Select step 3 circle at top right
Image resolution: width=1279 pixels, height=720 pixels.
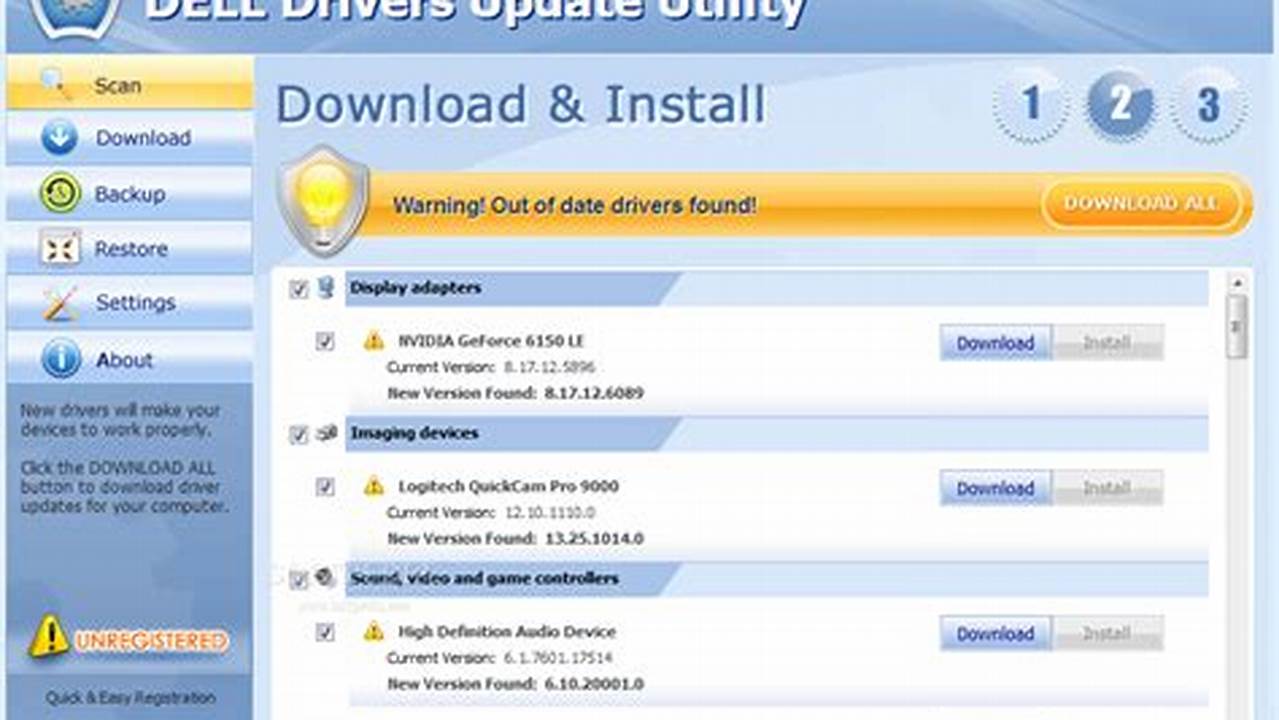coord(1206,103)
